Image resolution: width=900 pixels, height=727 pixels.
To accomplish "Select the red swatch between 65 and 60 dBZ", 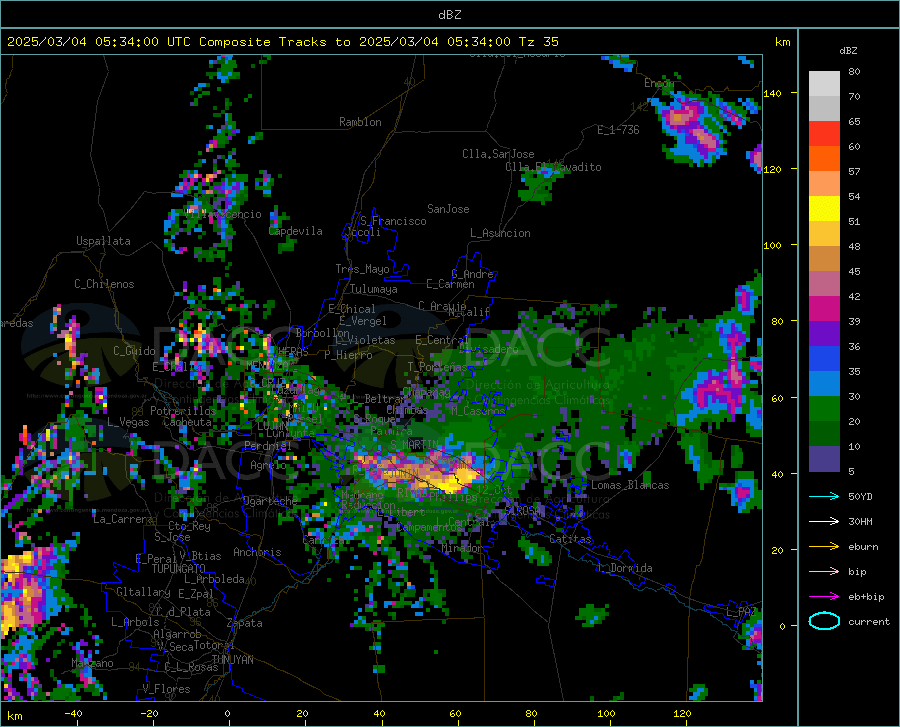I will (824, 134).
